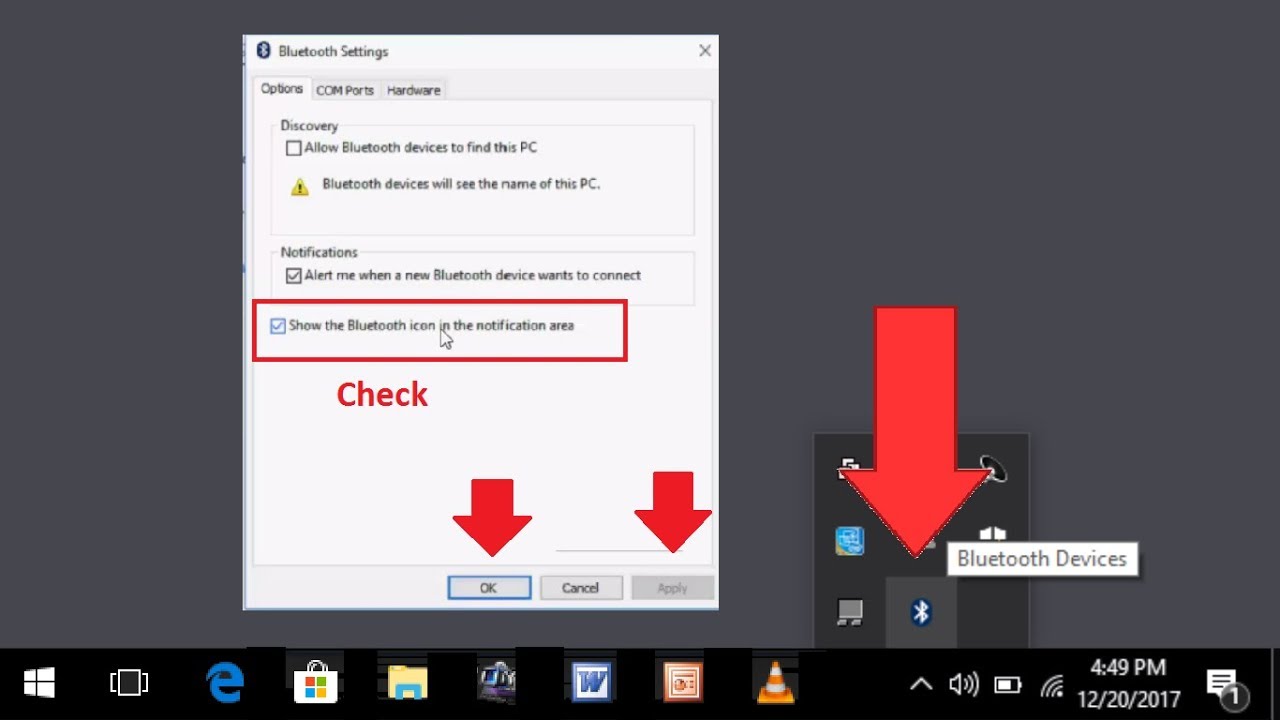The height and width of the screenshot is (720, 1280).
Task: Click the Bluetooth icon in the dialog title bar
Action: [264, 50]
